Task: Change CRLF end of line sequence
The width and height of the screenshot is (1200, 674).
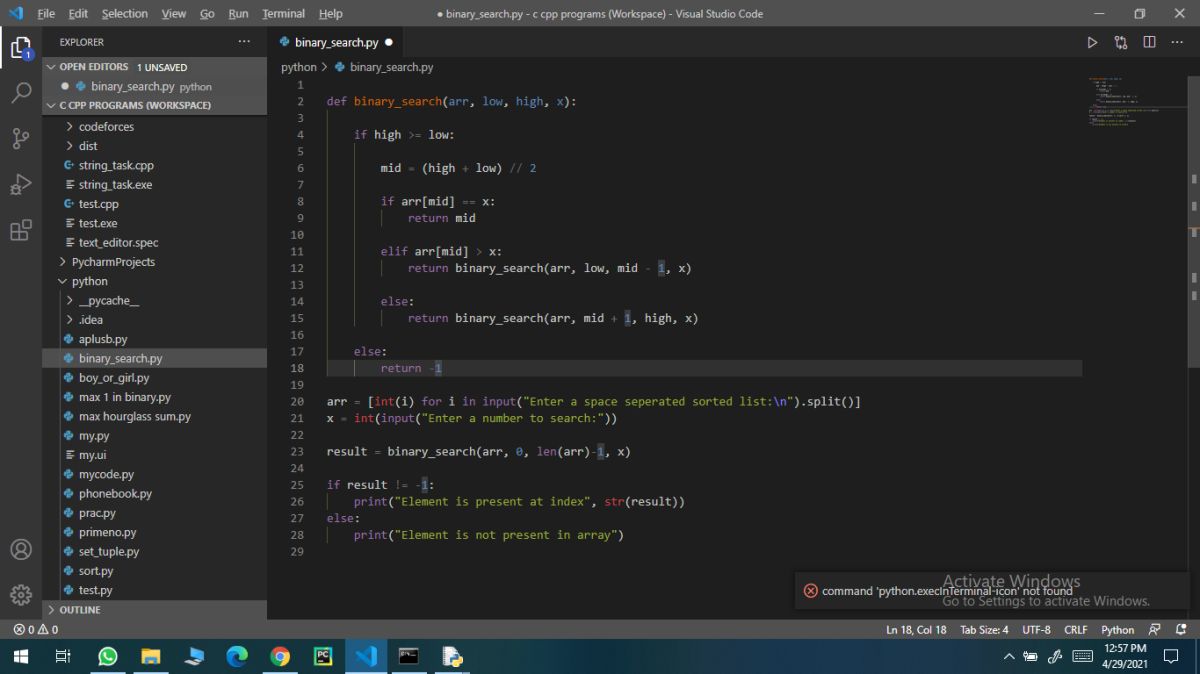Action: pyautogui.click(x=1075, y=630)
